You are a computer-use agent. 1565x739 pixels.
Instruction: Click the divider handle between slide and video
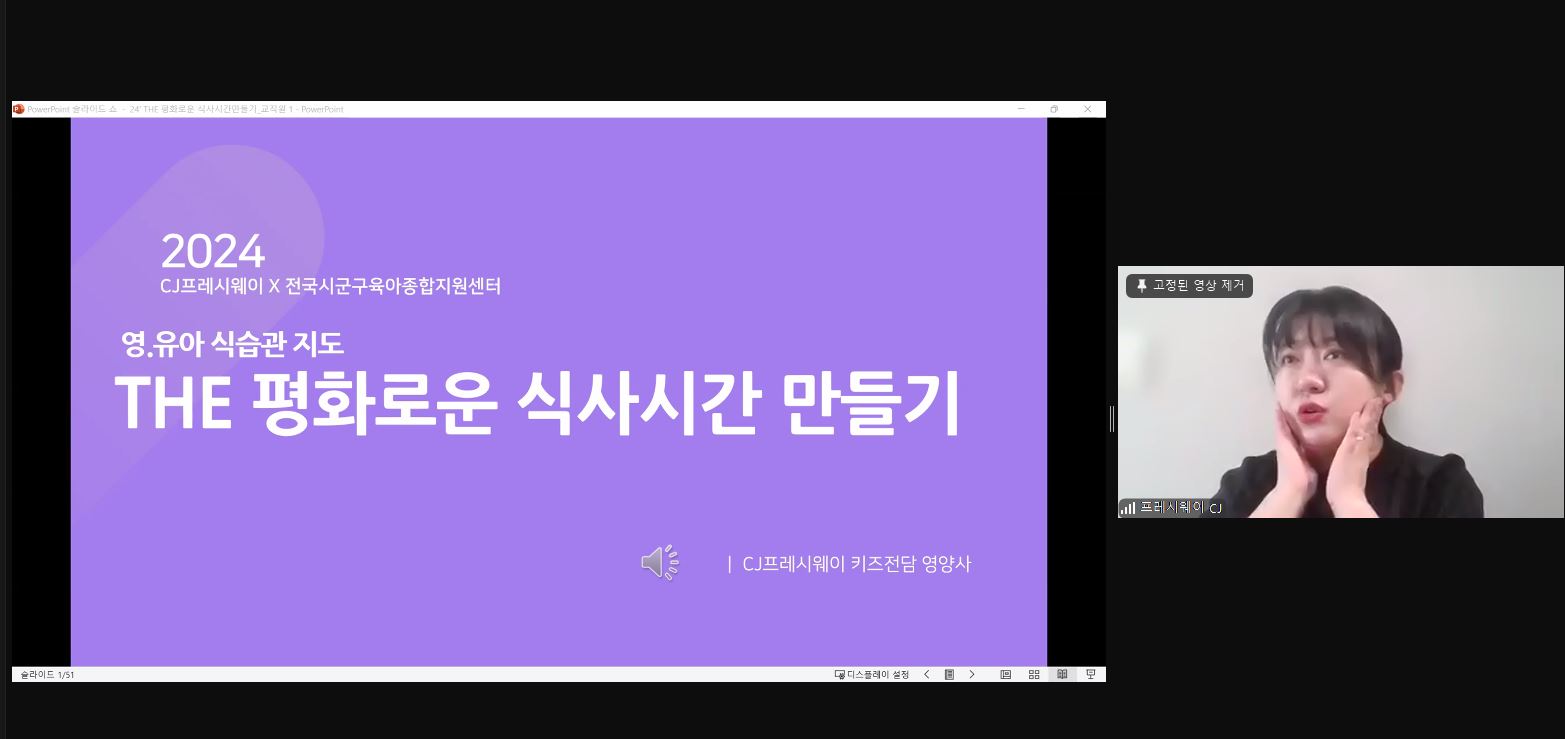[x=1112, y=418]
